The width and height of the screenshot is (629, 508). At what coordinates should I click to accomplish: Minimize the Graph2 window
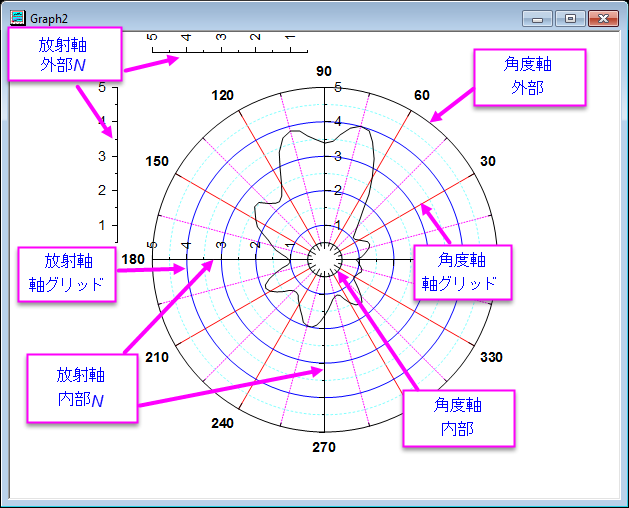538,19
